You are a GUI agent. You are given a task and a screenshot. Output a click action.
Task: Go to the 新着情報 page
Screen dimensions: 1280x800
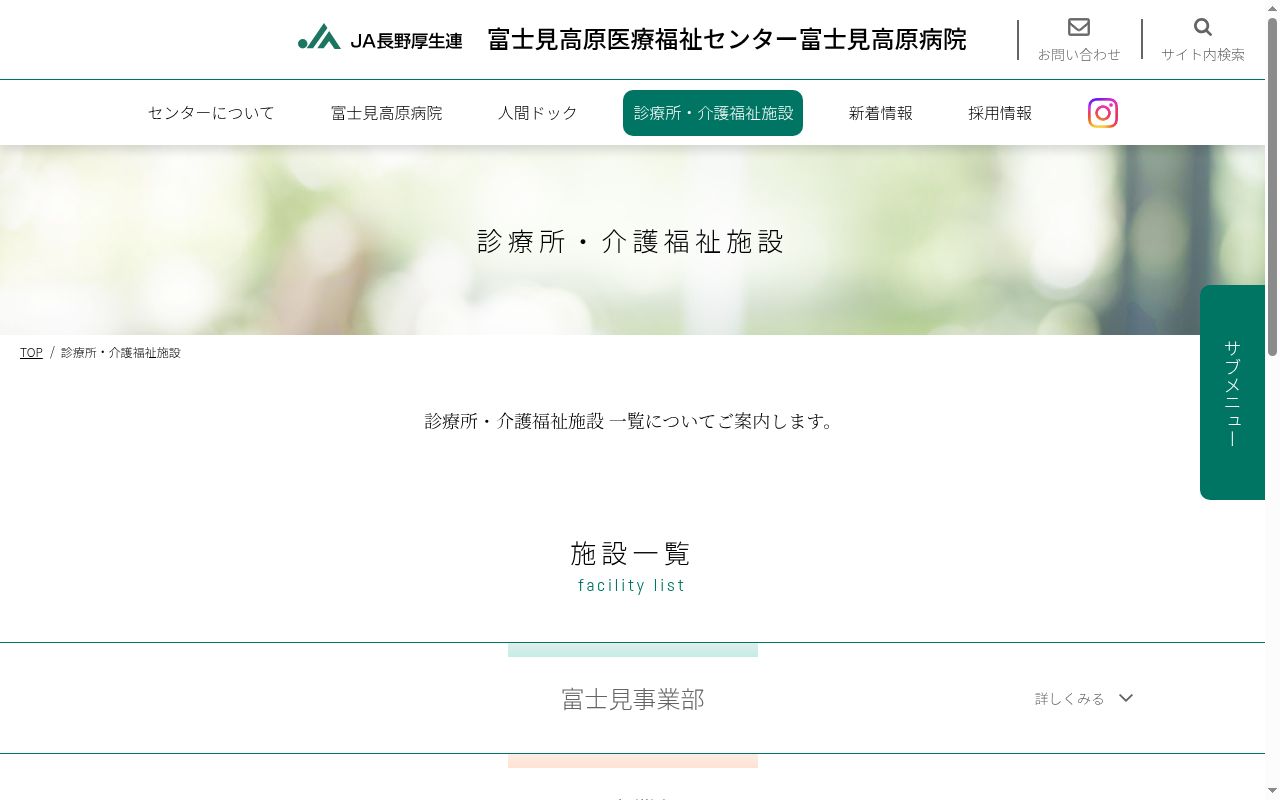(880, 113)
